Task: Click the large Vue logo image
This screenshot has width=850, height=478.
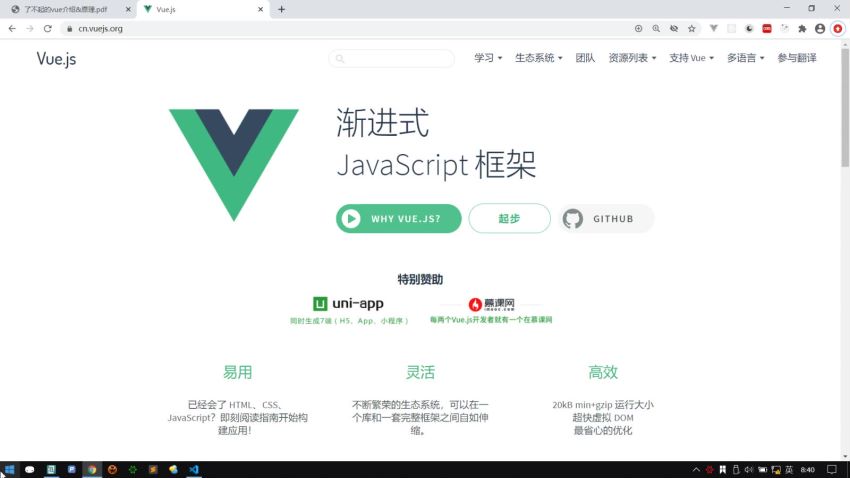Action: [x=234, y=165]
